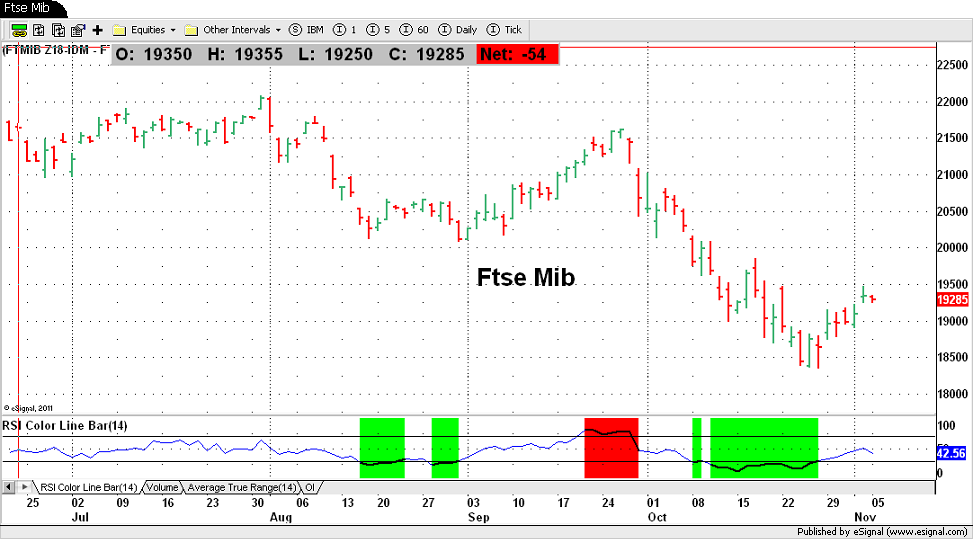
Task: Click the widest green oversold RSI zone
Action: tap(764, 448)
